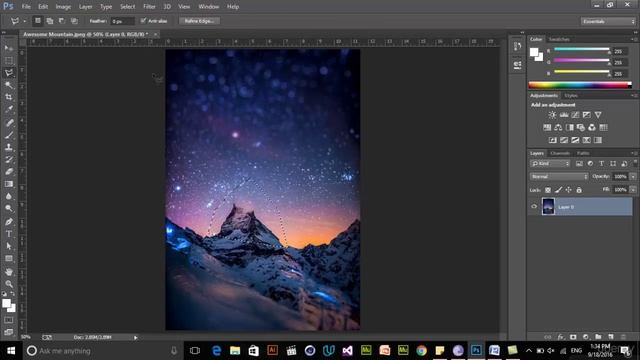
Task: Select the Rectangular Marquee tool
Action: (9, 60)
